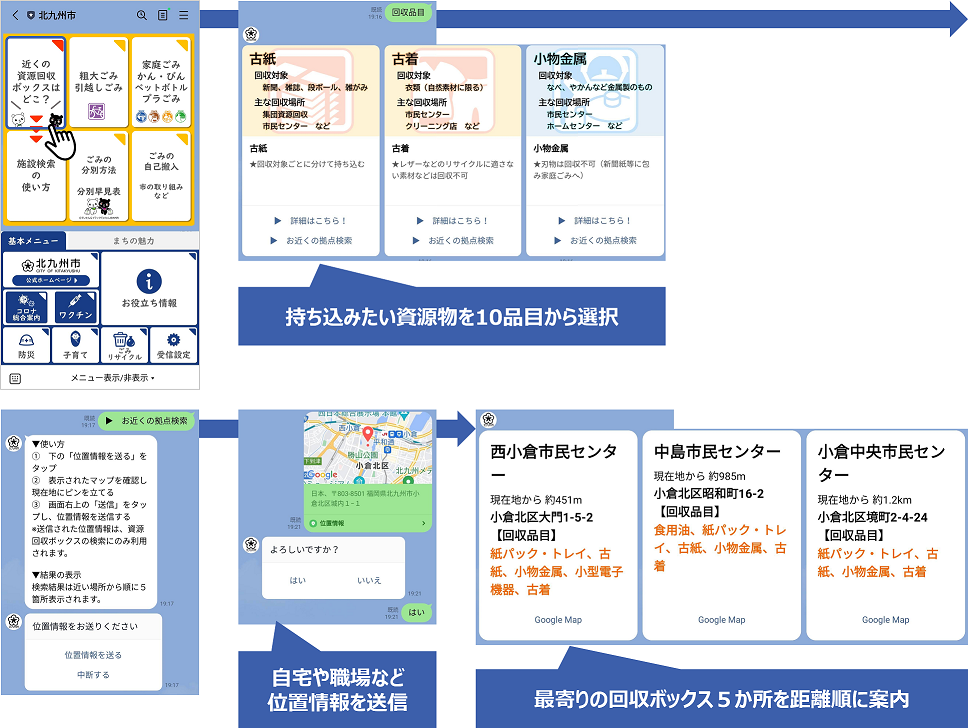Select the 子育て baby icon

coord(75,340)
